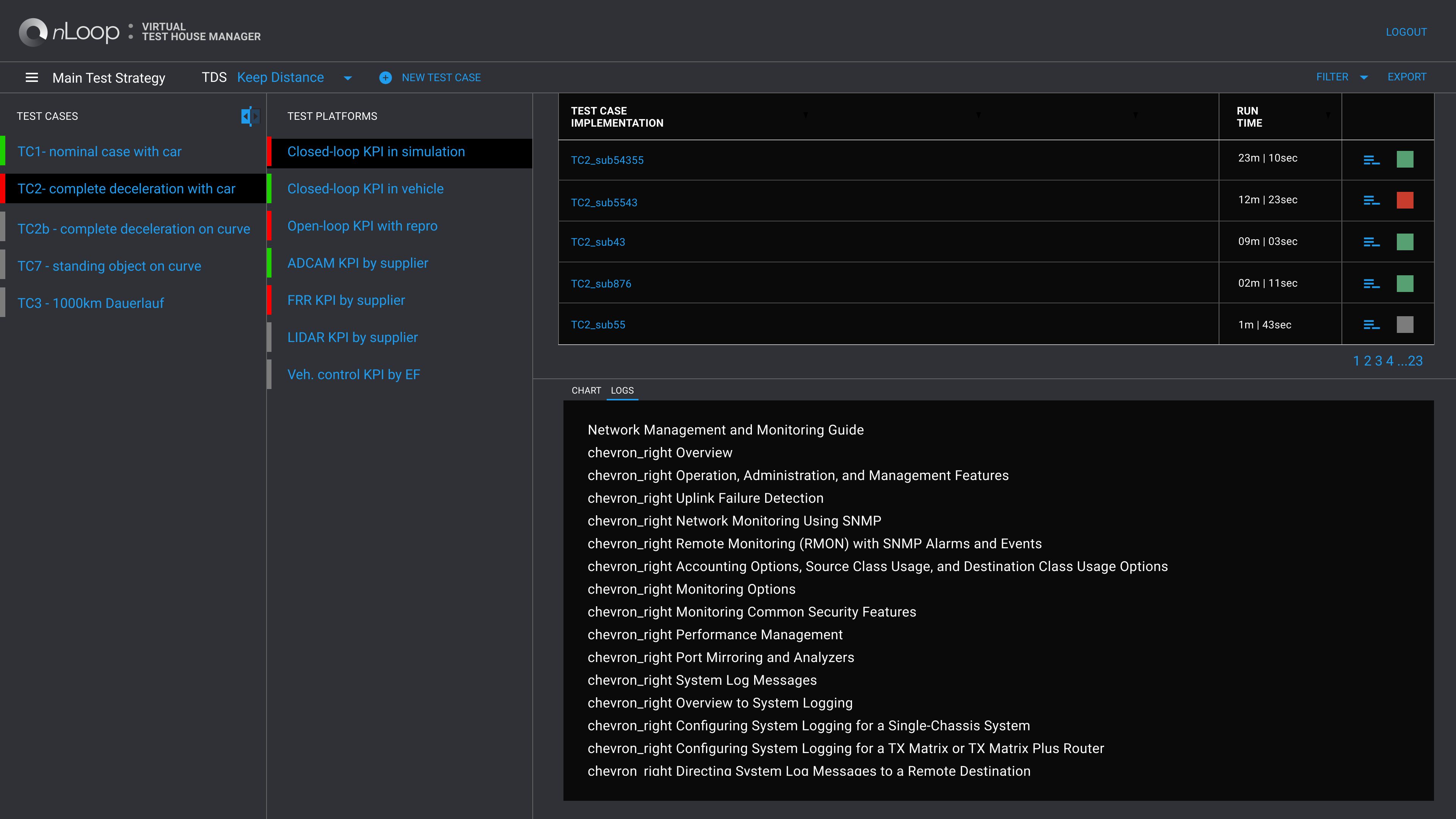1456x819 pixels.
Task: Click red status square for TC2_sub5543
Action: (1404, 200)
